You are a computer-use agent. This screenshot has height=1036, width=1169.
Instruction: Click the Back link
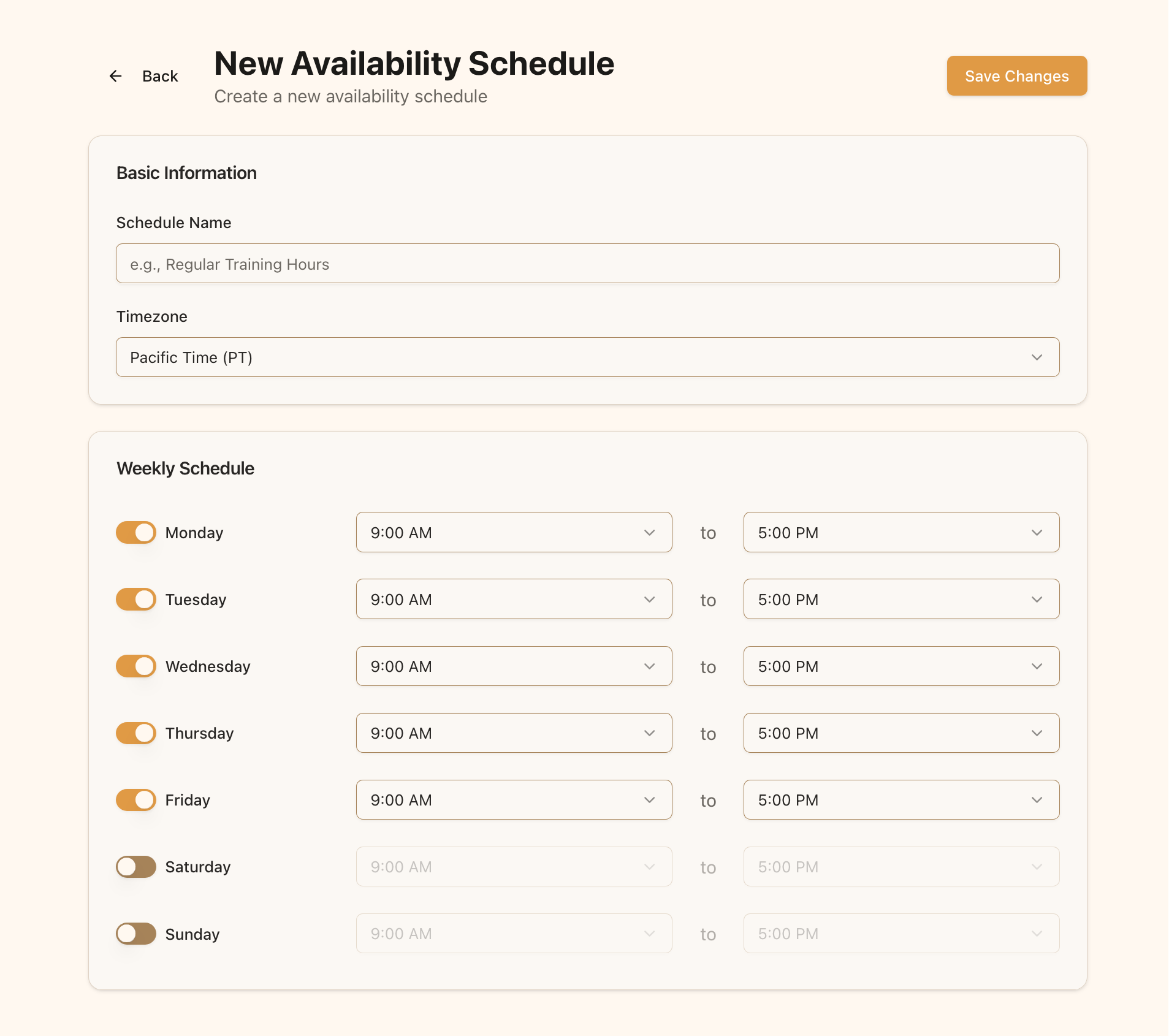pos(159,75)
